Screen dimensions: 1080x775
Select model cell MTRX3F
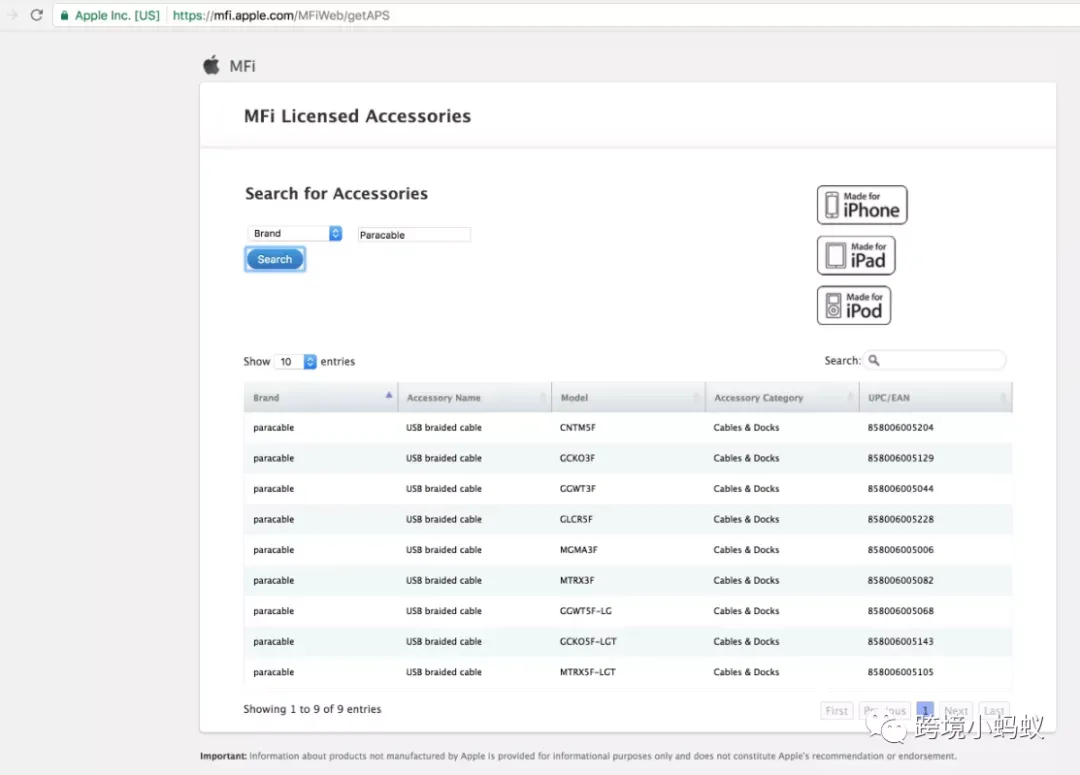point(577,580)
